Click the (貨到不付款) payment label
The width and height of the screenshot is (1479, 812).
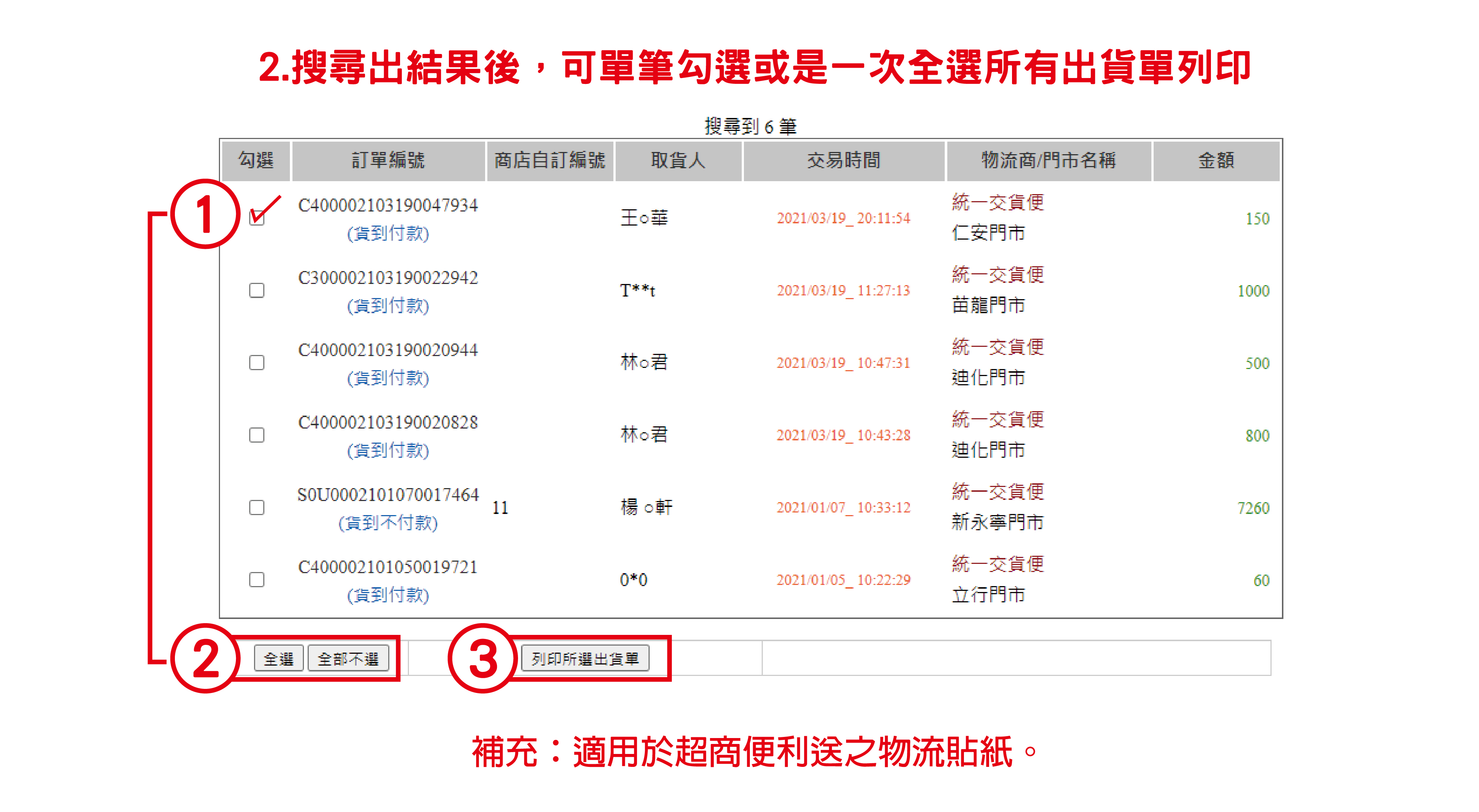[388, 522]
